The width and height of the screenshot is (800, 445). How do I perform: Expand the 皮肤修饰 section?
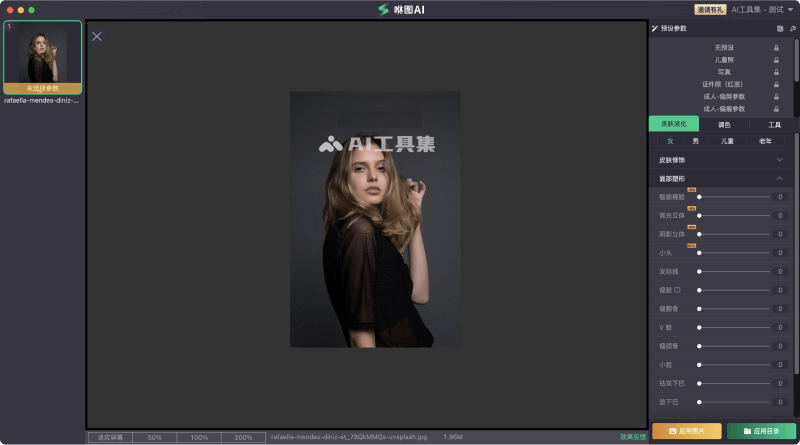[x=779, y=160]
